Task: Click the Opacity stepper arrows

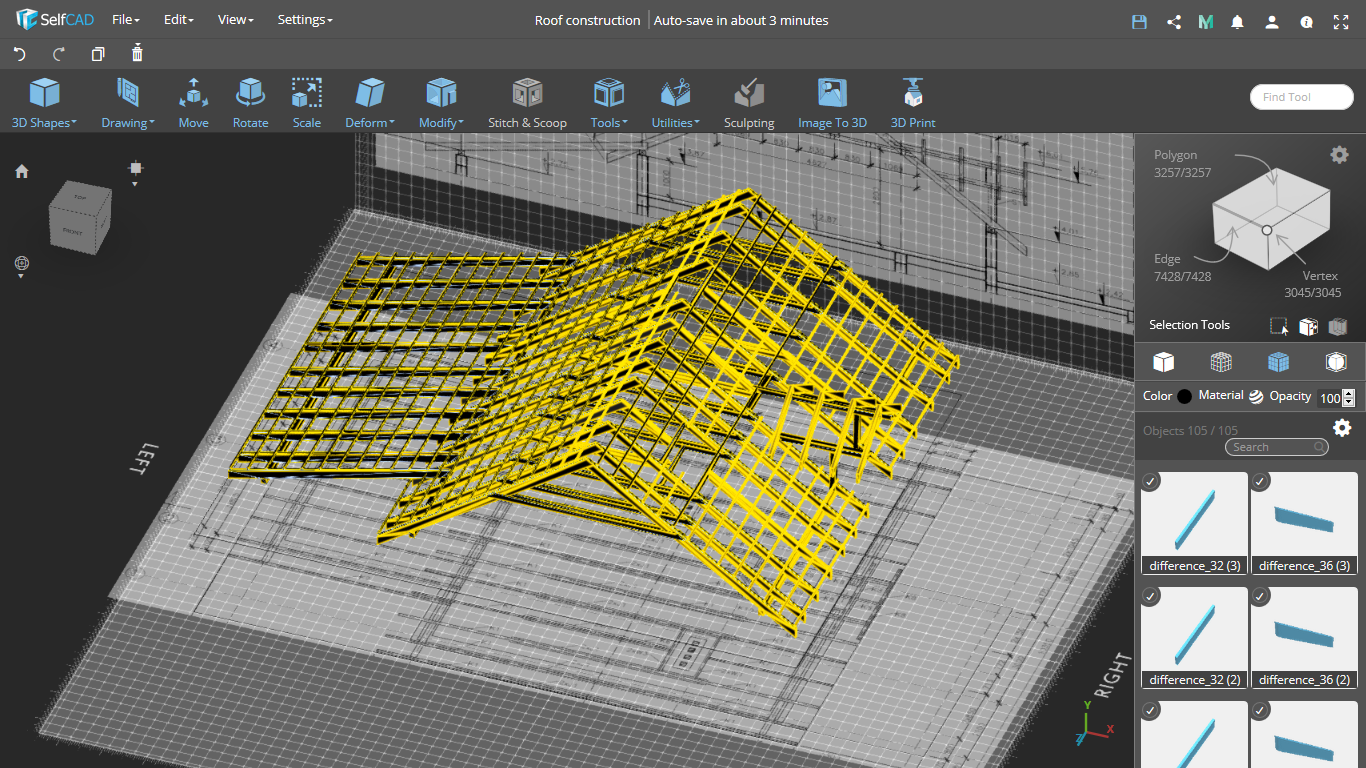Action: [1348, 398]
